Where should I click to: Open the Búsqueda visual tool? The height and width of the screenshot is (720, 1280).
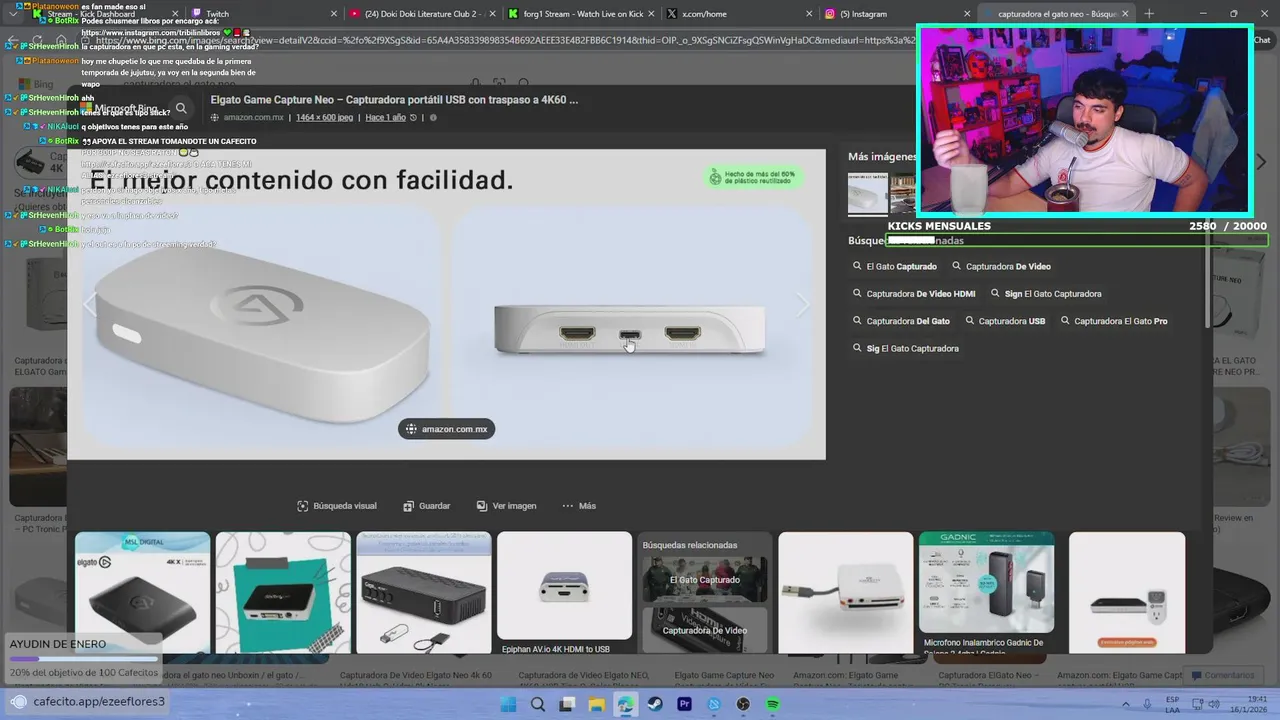tap(336, 506)
